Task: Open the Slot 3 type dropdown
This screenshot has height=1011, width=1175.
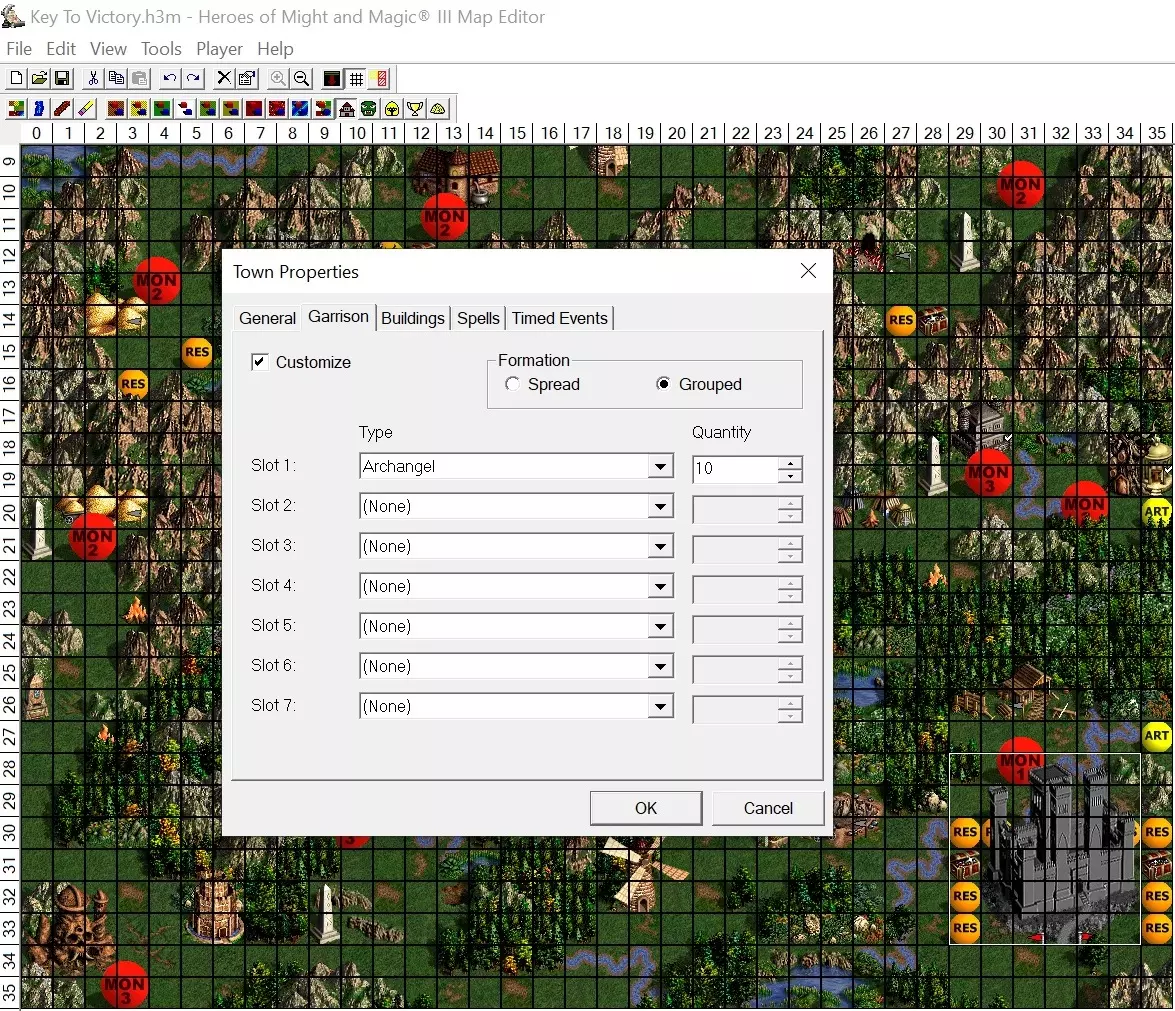Action: [x=659, y=546]
